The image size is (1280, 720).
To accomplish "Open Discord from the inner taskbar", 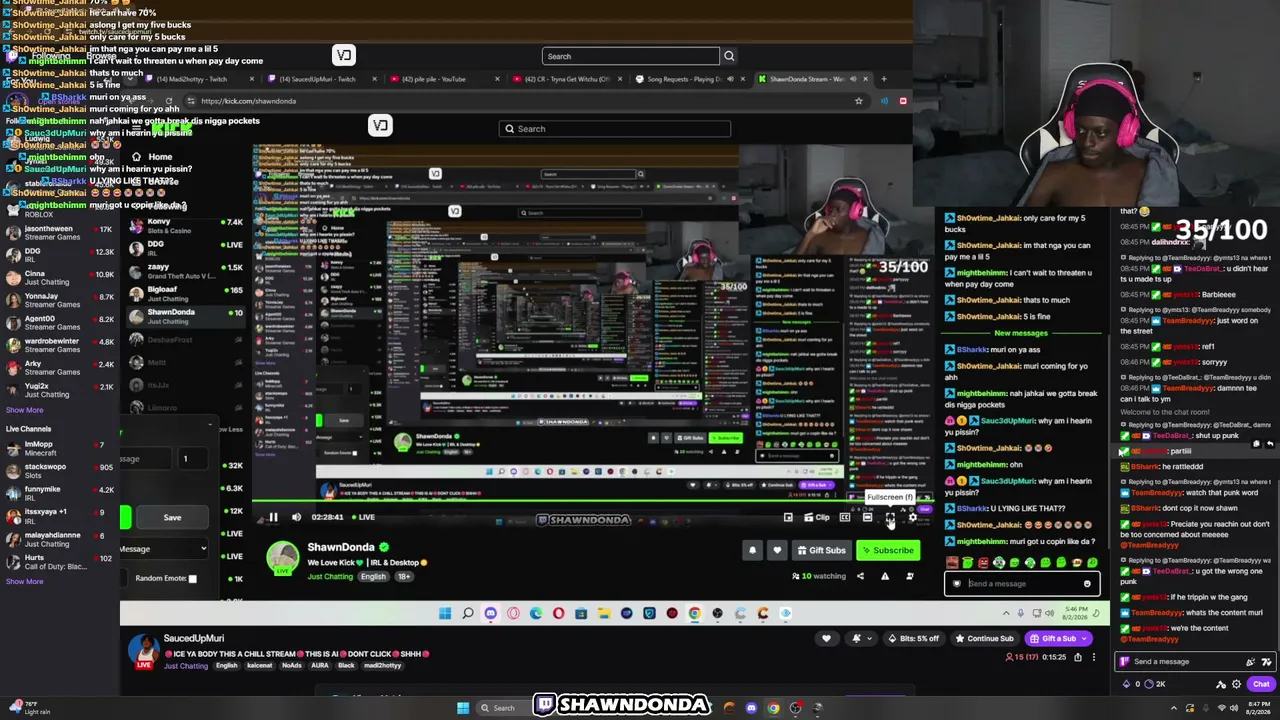I will pyautogui.click(x=491, y=613).
